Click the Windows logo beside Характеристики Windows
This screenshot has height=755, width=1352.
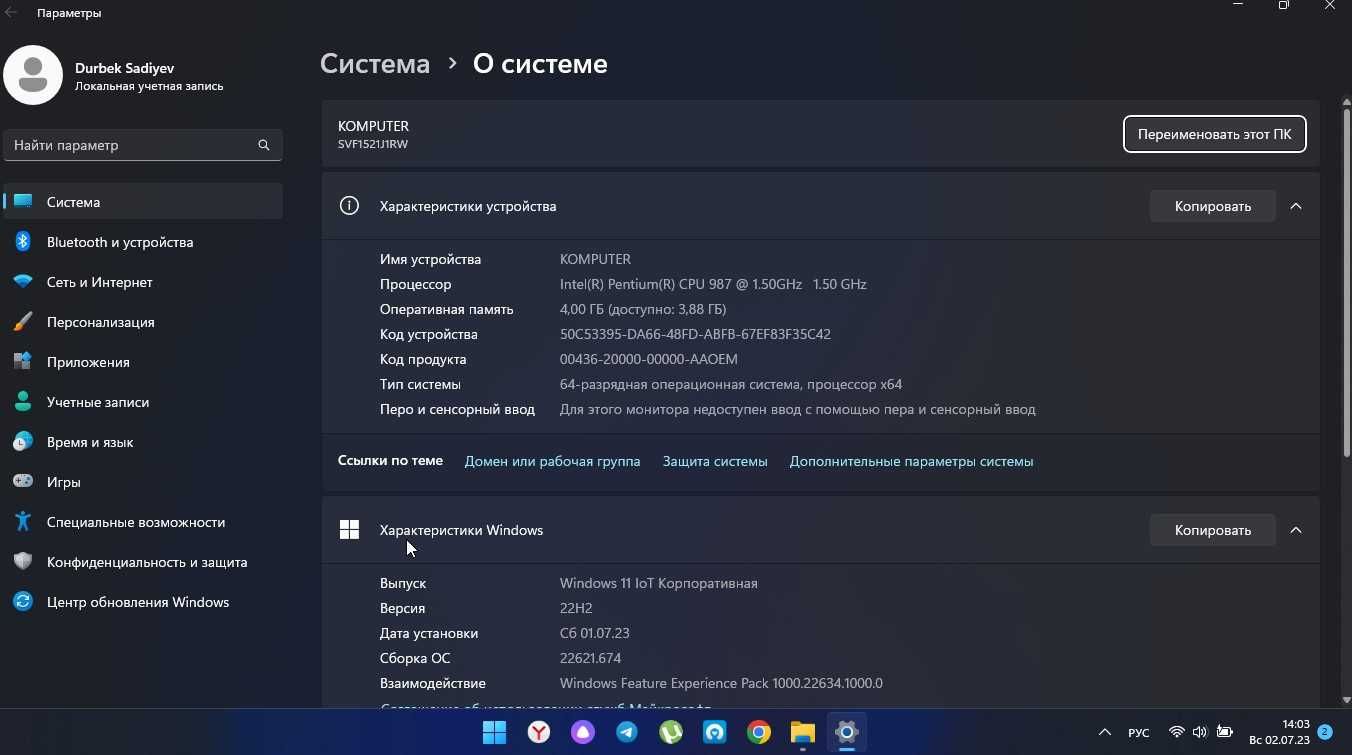point(349,530)
